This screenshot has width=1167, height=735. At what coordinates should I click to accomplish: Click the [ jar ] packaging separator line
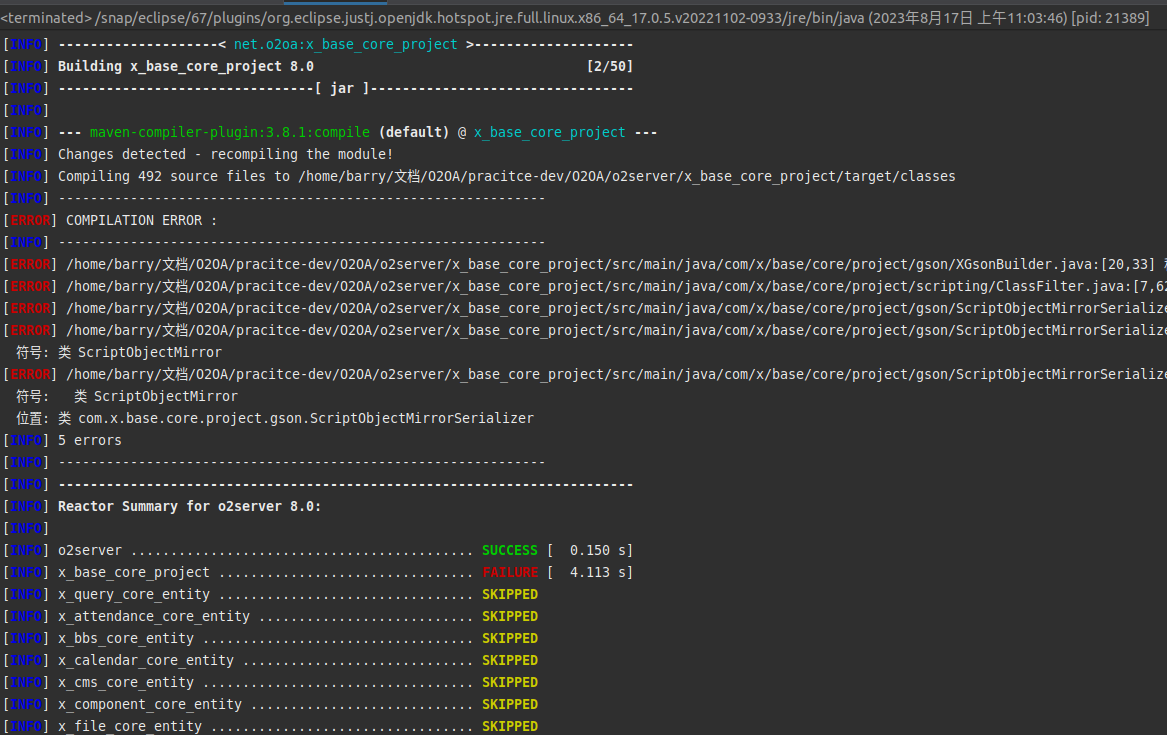coord(342,88)
